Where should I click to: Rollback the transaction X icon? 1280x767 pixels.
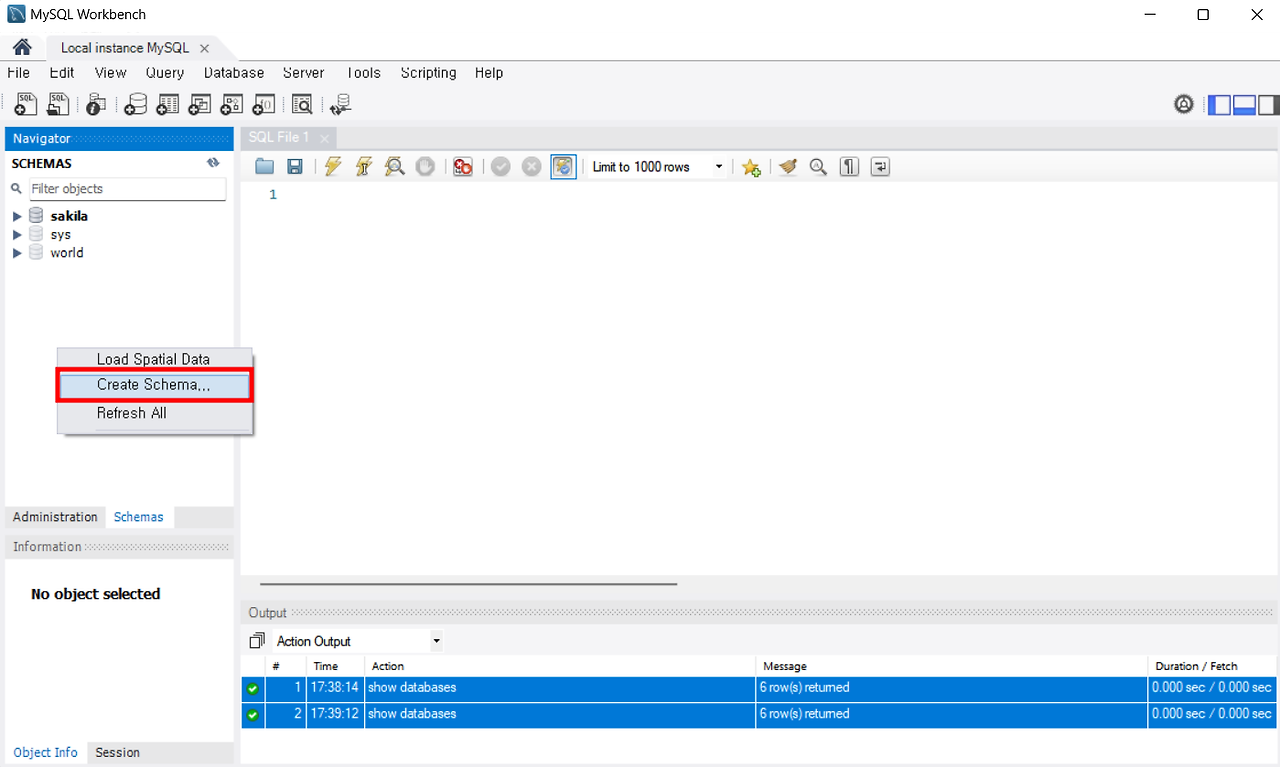pos(532,167)
